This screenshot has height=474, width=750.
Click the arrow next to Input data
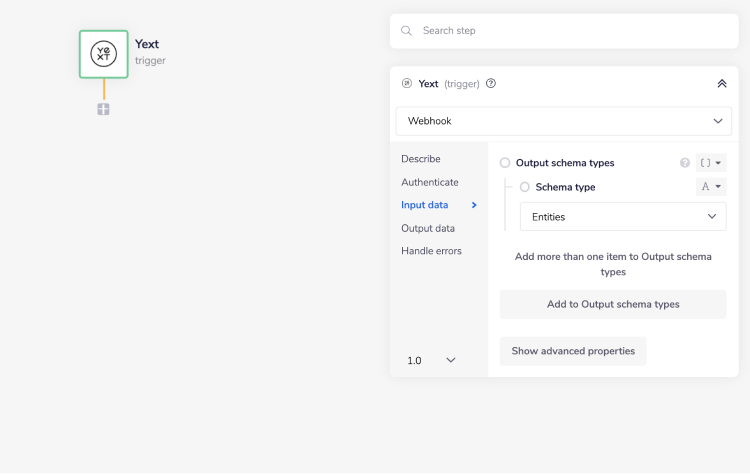(x=474, y=205)
